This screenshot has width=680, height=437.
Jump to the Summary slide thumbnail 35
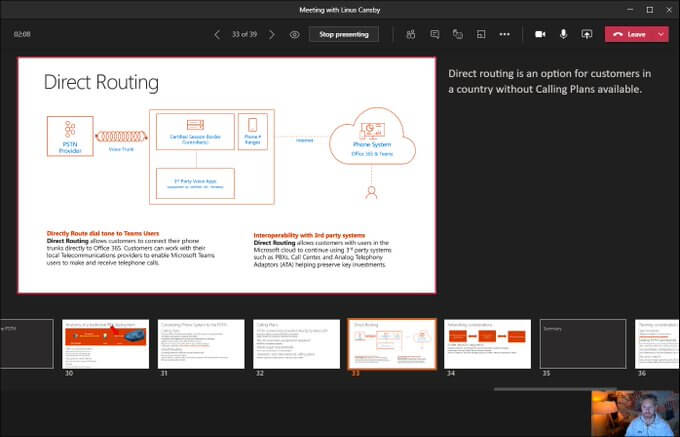click(583, 344)
